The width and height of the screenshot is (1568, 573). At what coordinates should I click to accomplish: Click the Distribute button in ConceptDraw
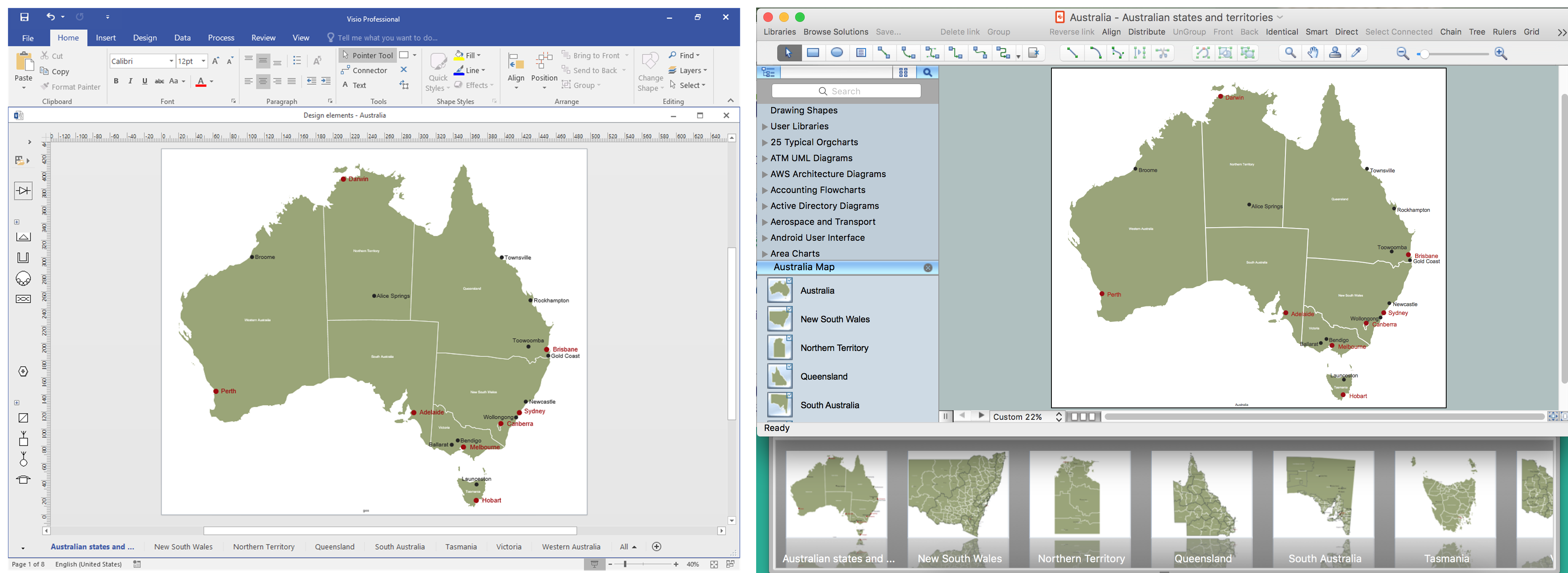point(1147,32)
